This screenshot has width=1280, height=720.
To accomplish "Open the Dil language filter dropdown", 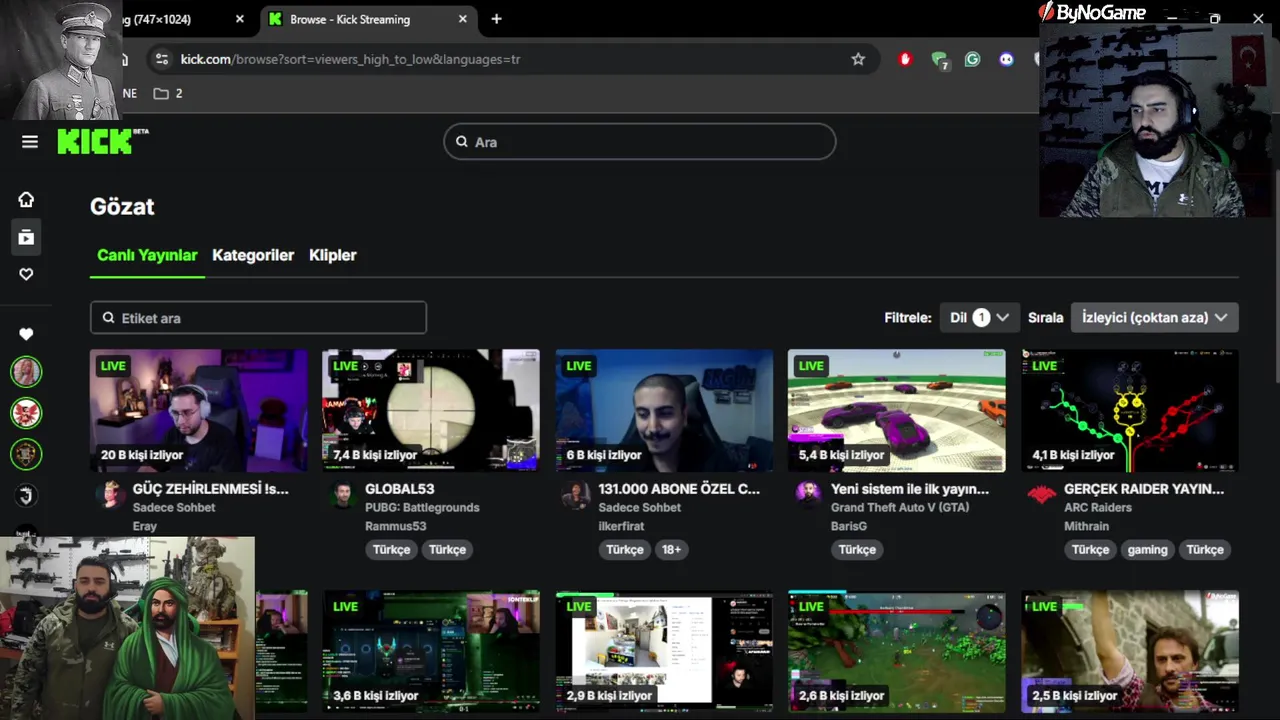I will (x=980, y=317).
